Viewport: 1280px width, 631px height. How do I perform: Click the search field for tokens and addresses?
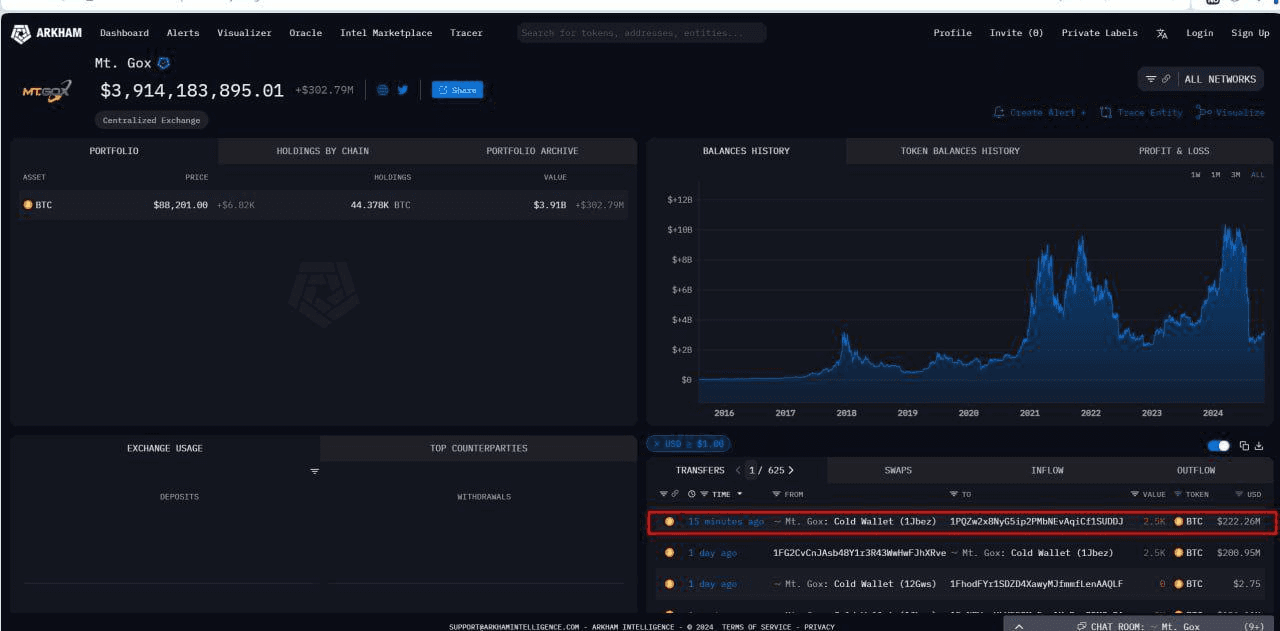[x=642, y=33]
